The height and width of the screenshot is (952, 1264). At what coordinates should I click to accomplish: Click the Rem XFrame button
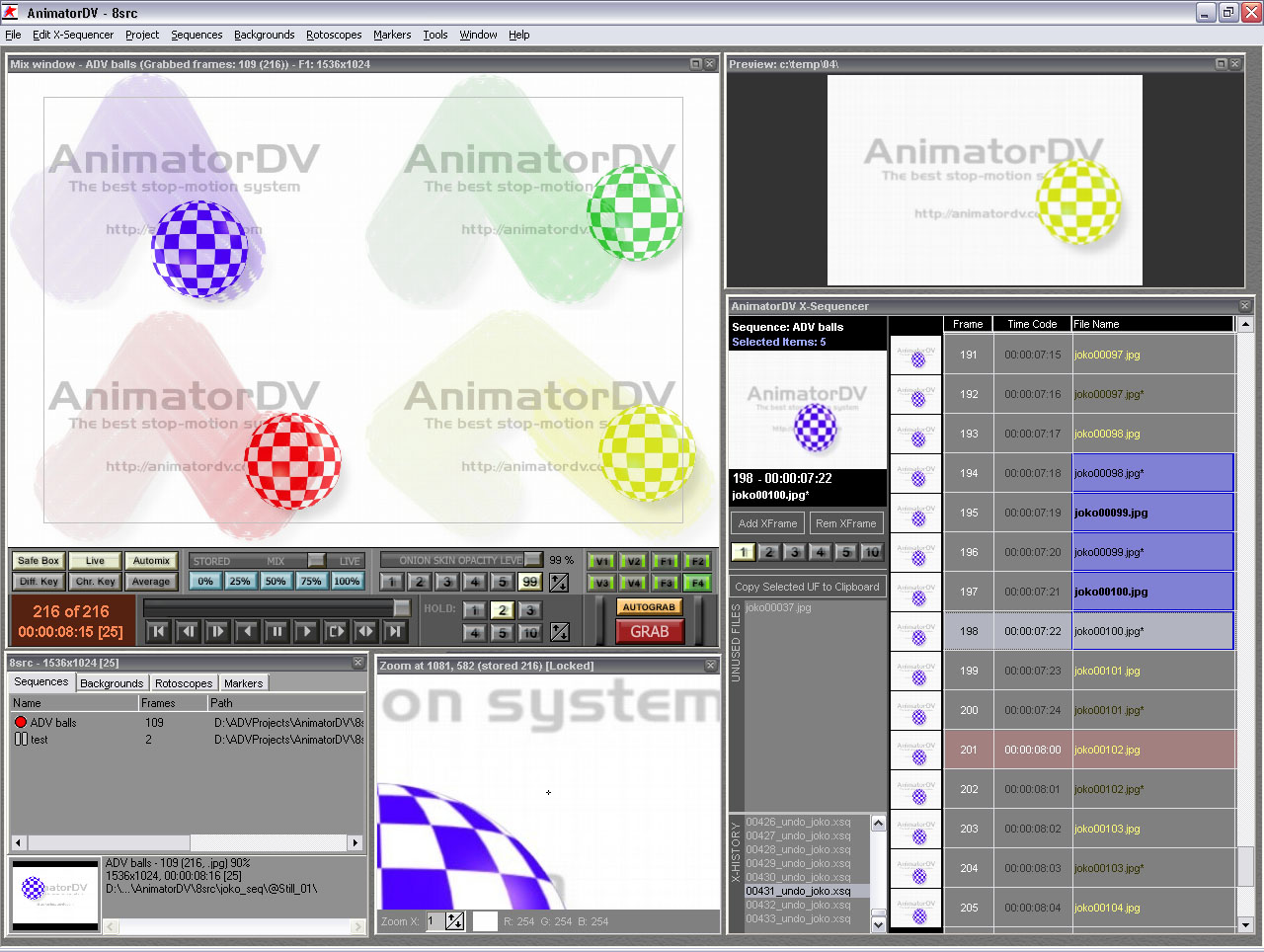pos(845,523)
